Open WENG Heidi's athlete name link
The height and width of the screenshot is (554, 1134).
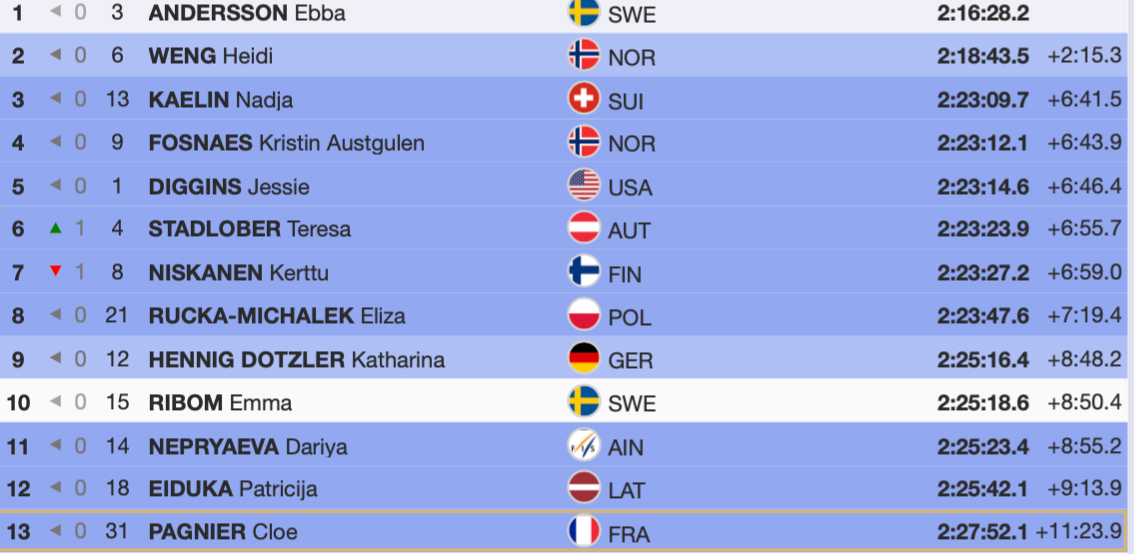(x=210, y=56)
